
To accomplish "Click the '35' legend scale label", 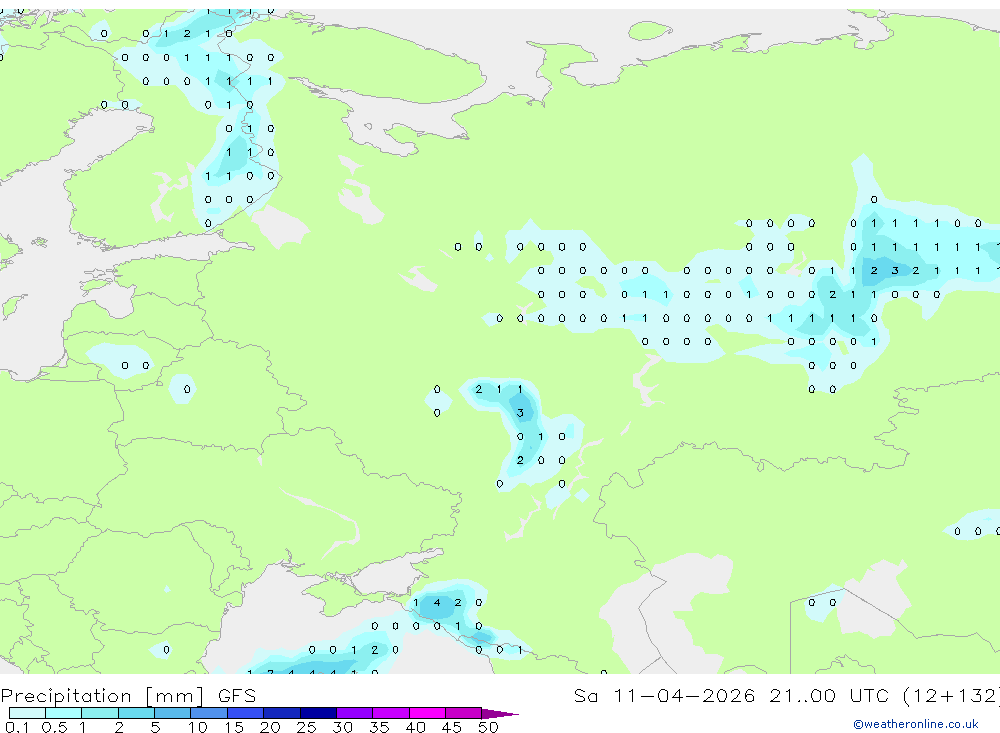I will point(379,727).
